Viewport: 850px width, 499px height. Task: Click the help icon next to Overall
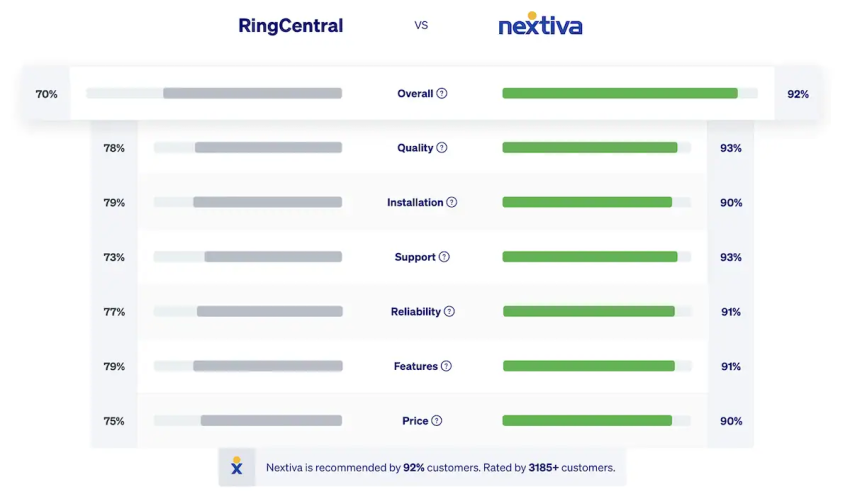[x=442, y=93]
